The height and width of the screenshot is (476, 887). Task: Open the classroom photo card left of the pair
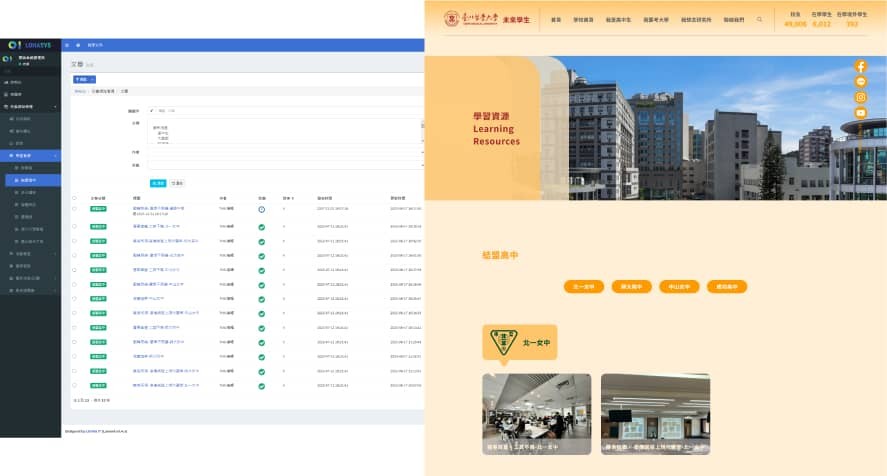pyautogui.click(x=537, y=414)
